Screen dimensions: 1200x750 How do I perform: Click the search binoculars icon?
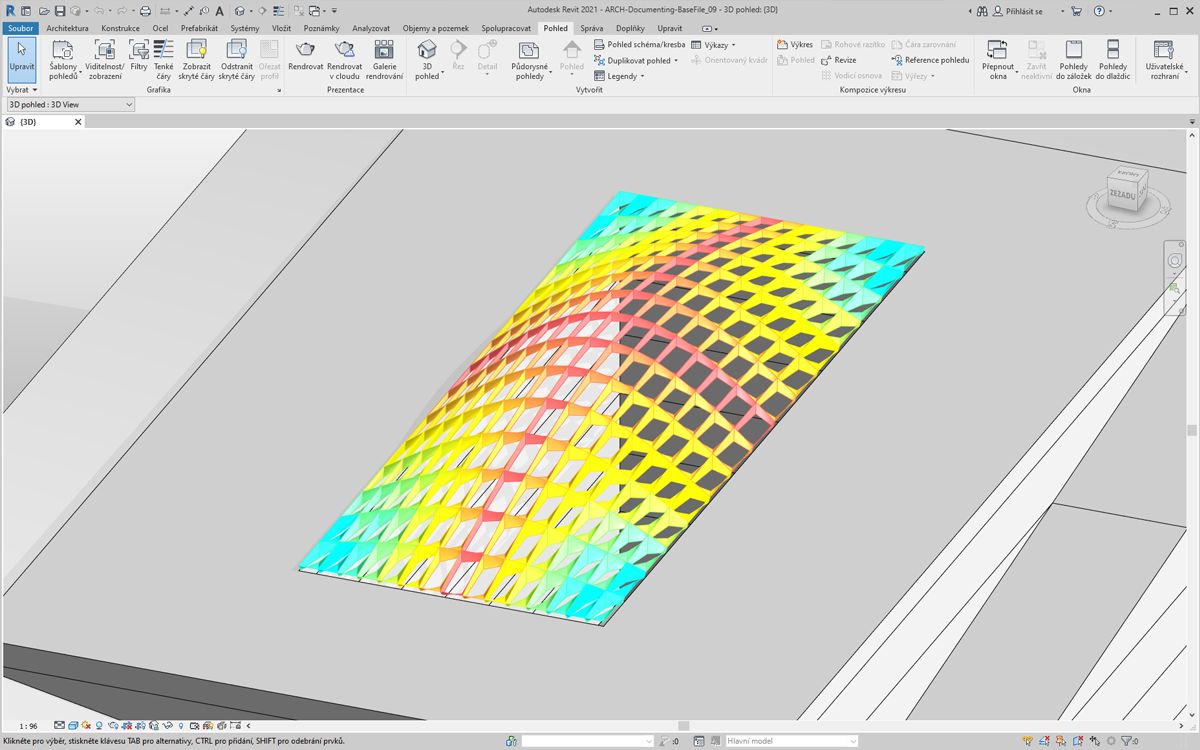[x=983, y=11]
